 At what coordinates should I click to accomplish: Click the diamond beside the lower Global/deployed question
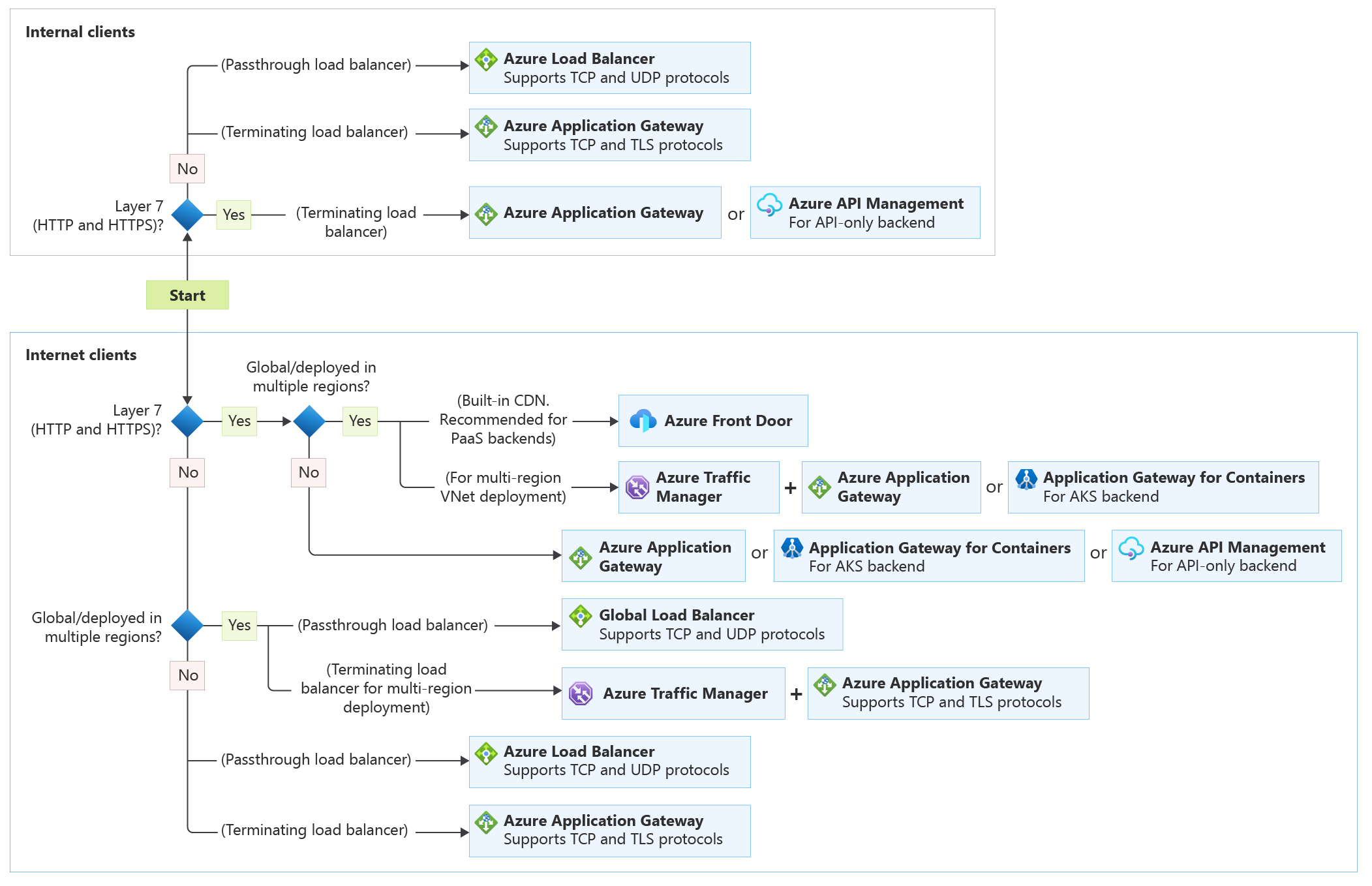click(187, 625)
